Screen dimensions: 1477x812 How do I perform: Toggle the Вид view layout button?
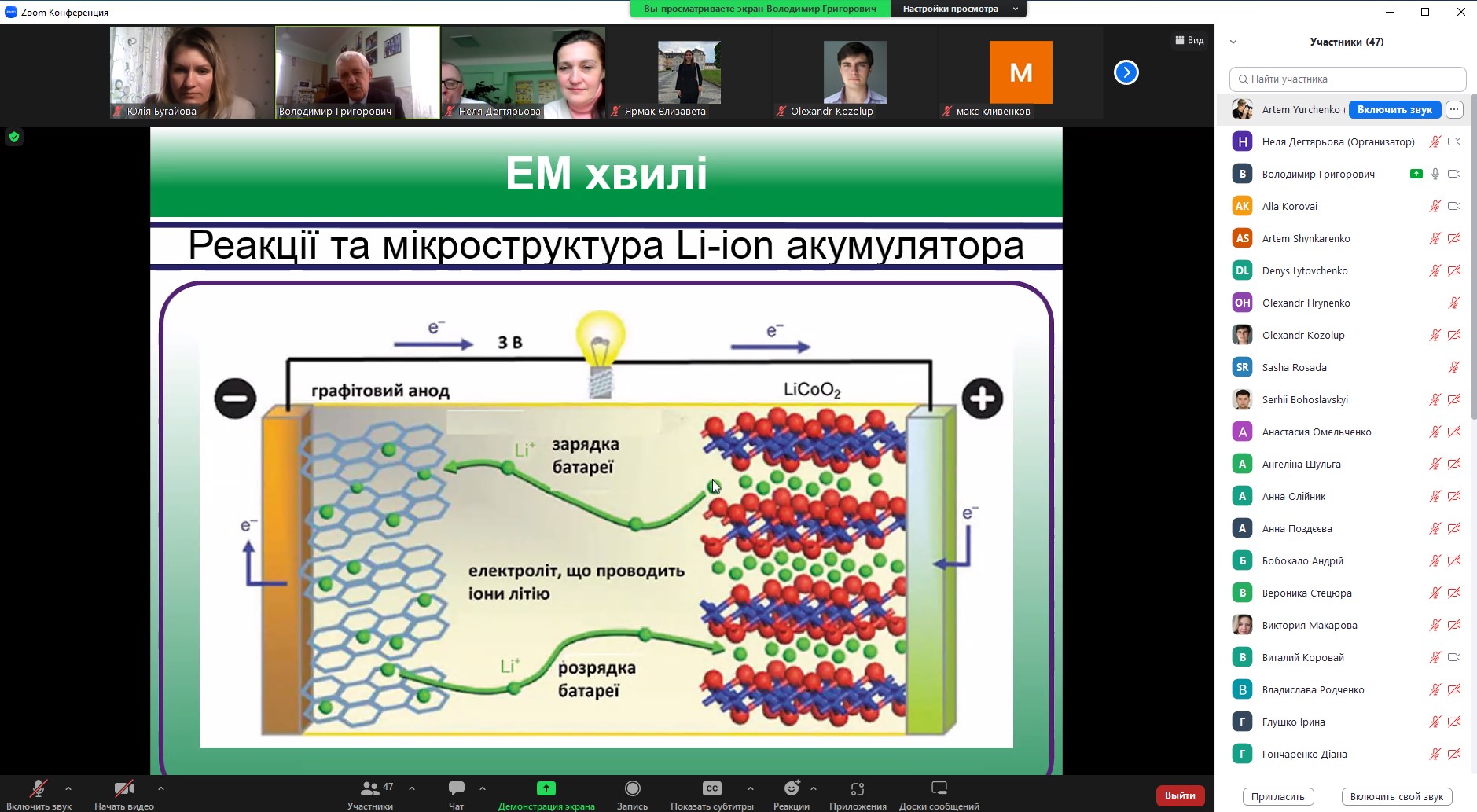point(1189,40)
